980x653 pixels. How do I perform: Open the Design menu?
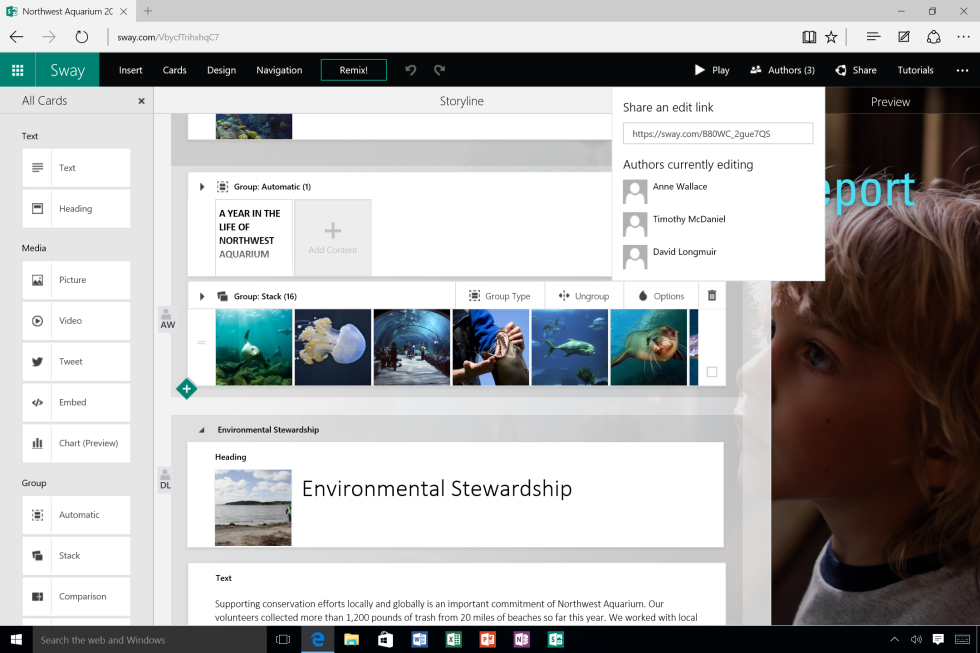point(221,70)
